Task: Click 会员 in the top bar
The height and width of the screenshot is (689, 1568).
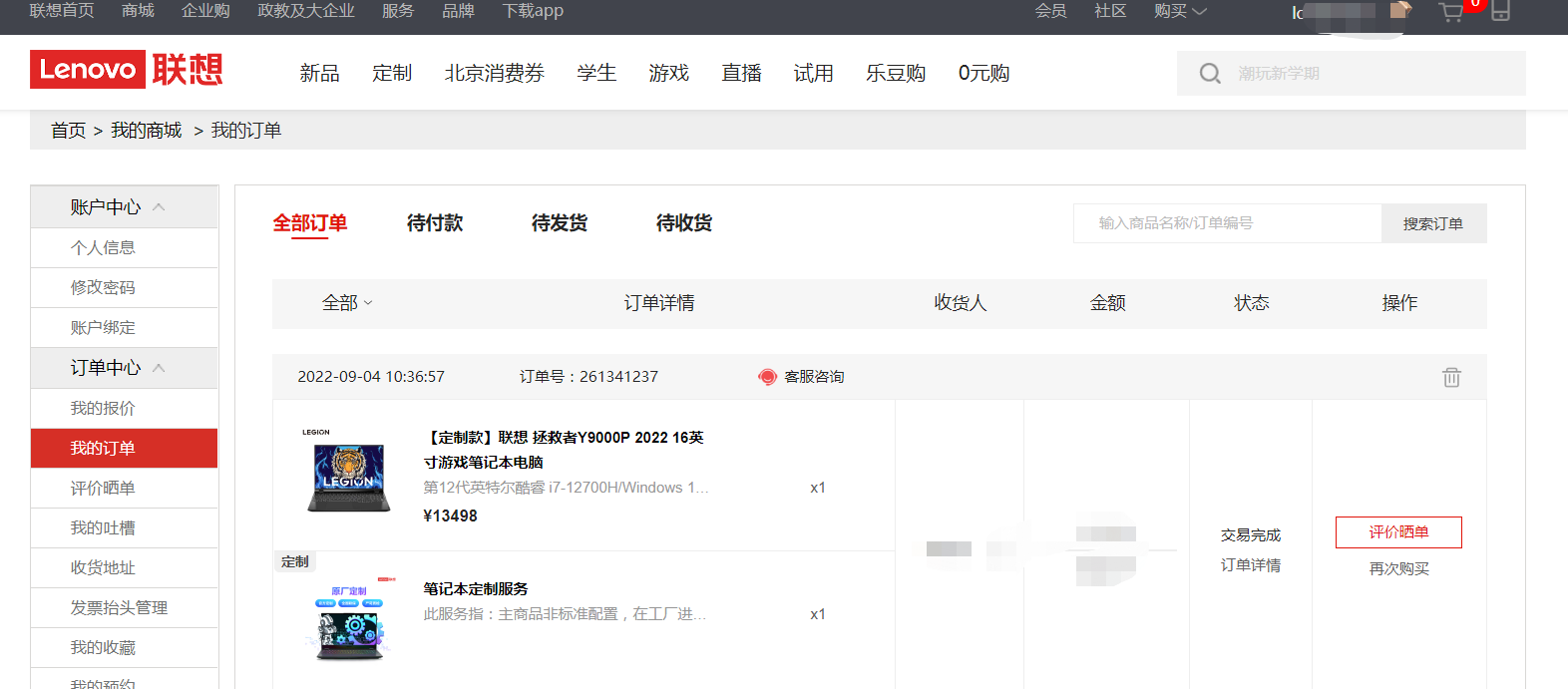Action: 1050,11
